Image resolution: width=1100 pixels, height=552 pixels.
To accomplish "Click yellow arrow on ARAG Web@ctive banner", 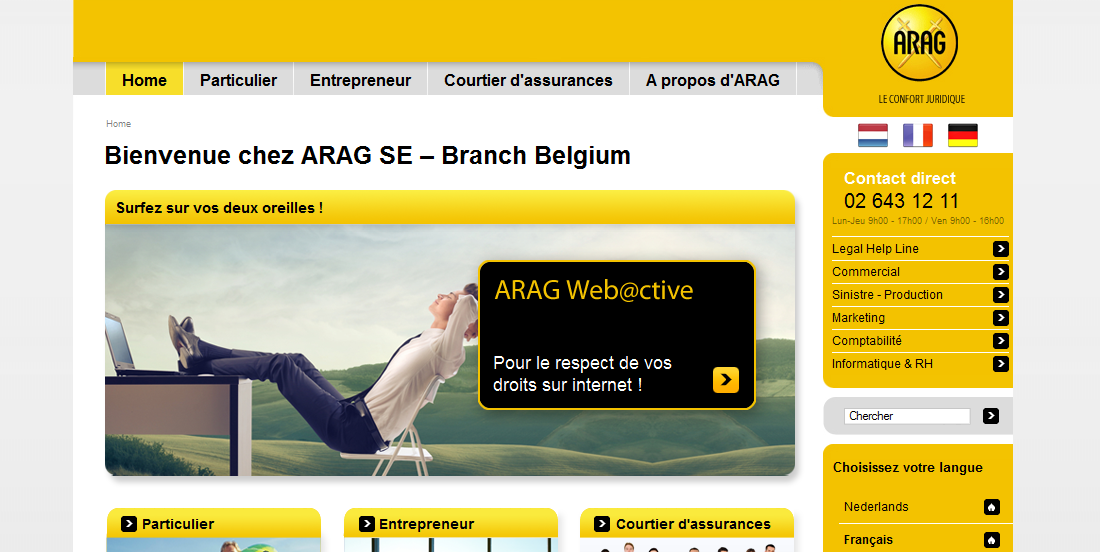I will 726,379.
